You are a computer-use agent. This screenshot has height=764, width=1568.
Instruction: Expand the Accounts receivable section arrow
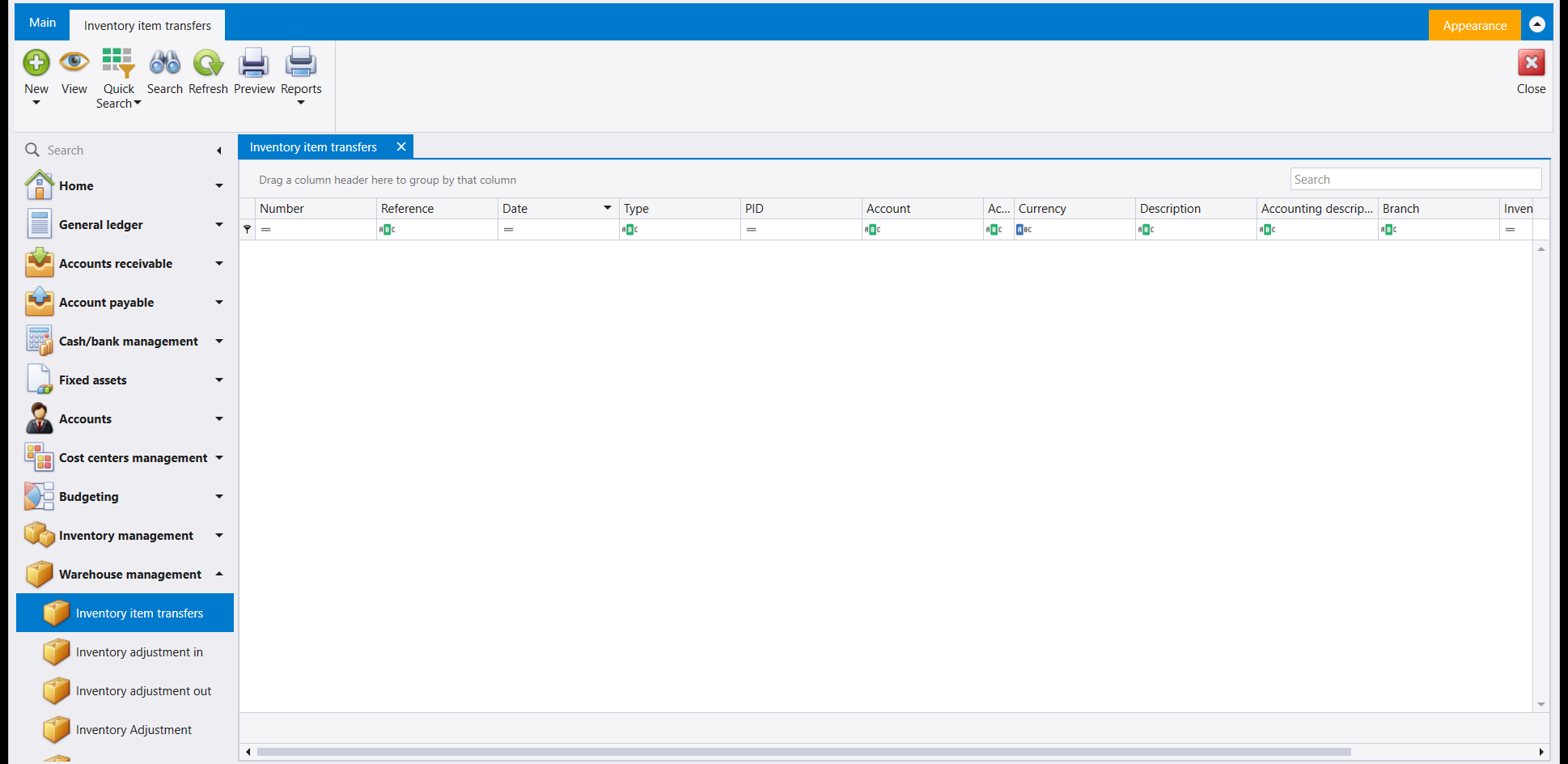click(218, 264)
